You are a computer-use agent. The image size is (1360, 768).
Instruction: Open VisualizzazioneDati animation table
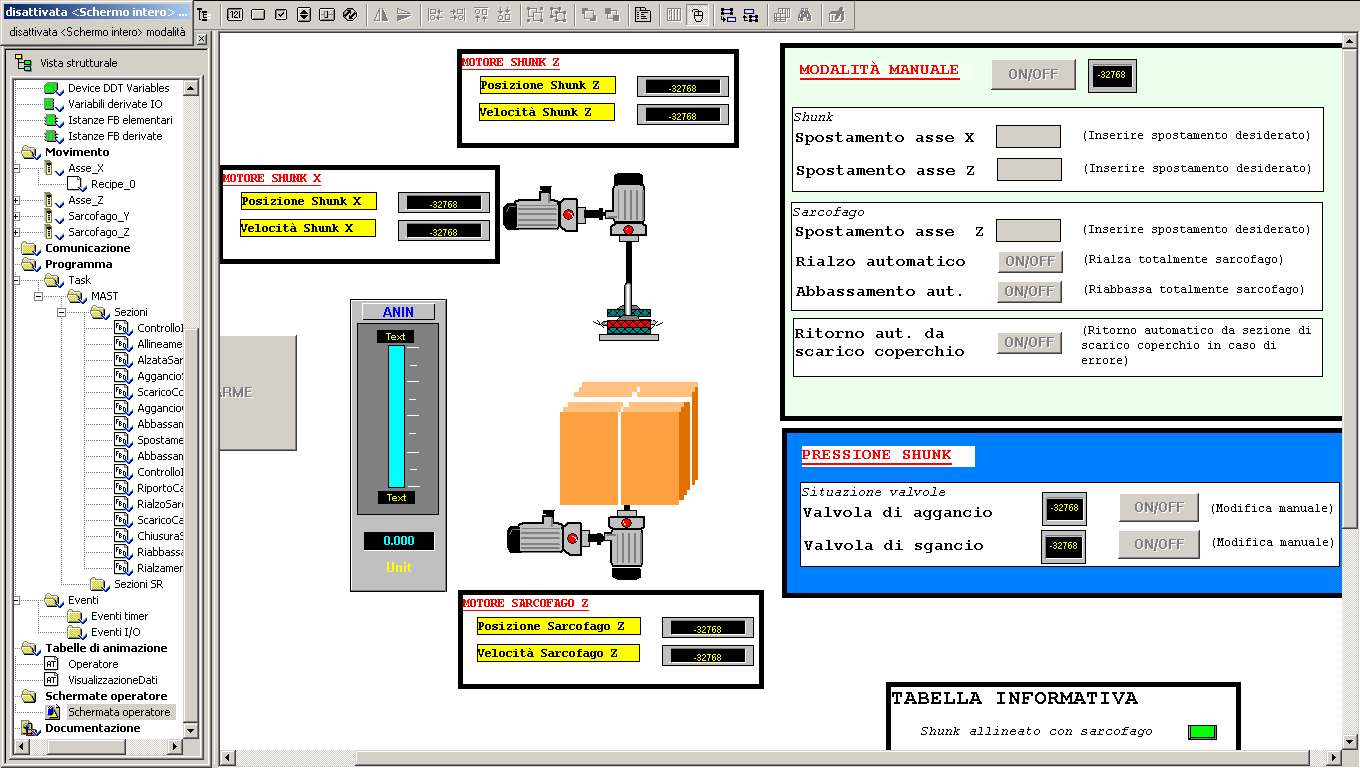[x=113, y=680]
